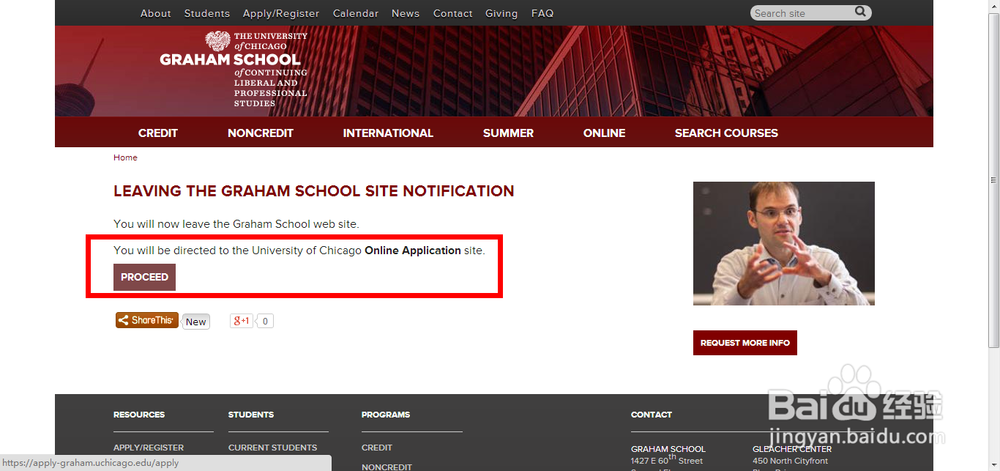The width and height of the screenshot is (1000, 471).
Task: Click the RESOURCES footer heading
Action: 139,414
